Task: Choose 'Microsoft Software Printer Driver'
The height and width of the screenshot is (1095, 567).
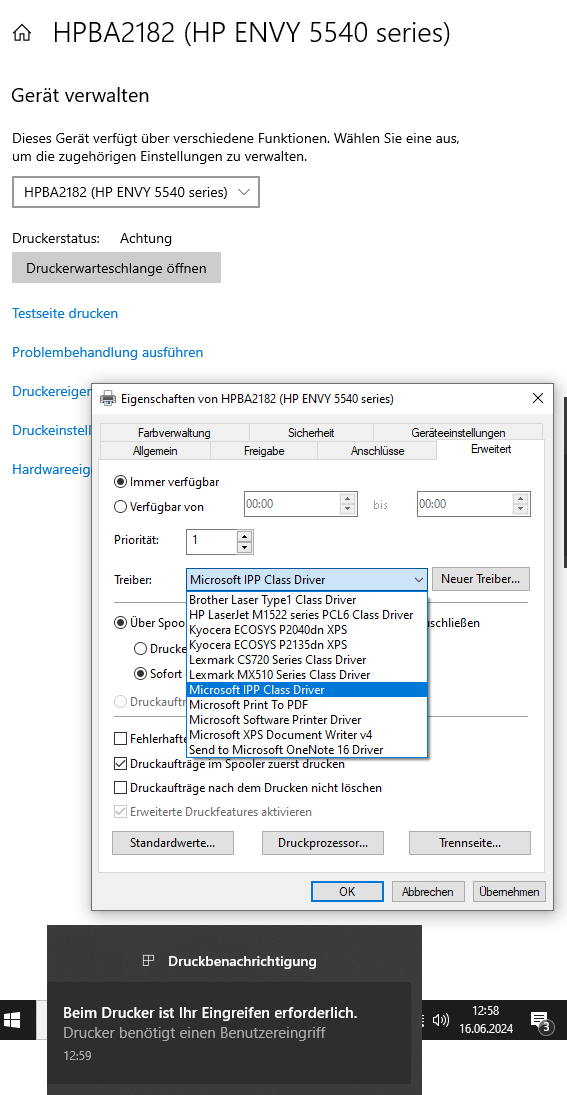Action: [307, 719]
